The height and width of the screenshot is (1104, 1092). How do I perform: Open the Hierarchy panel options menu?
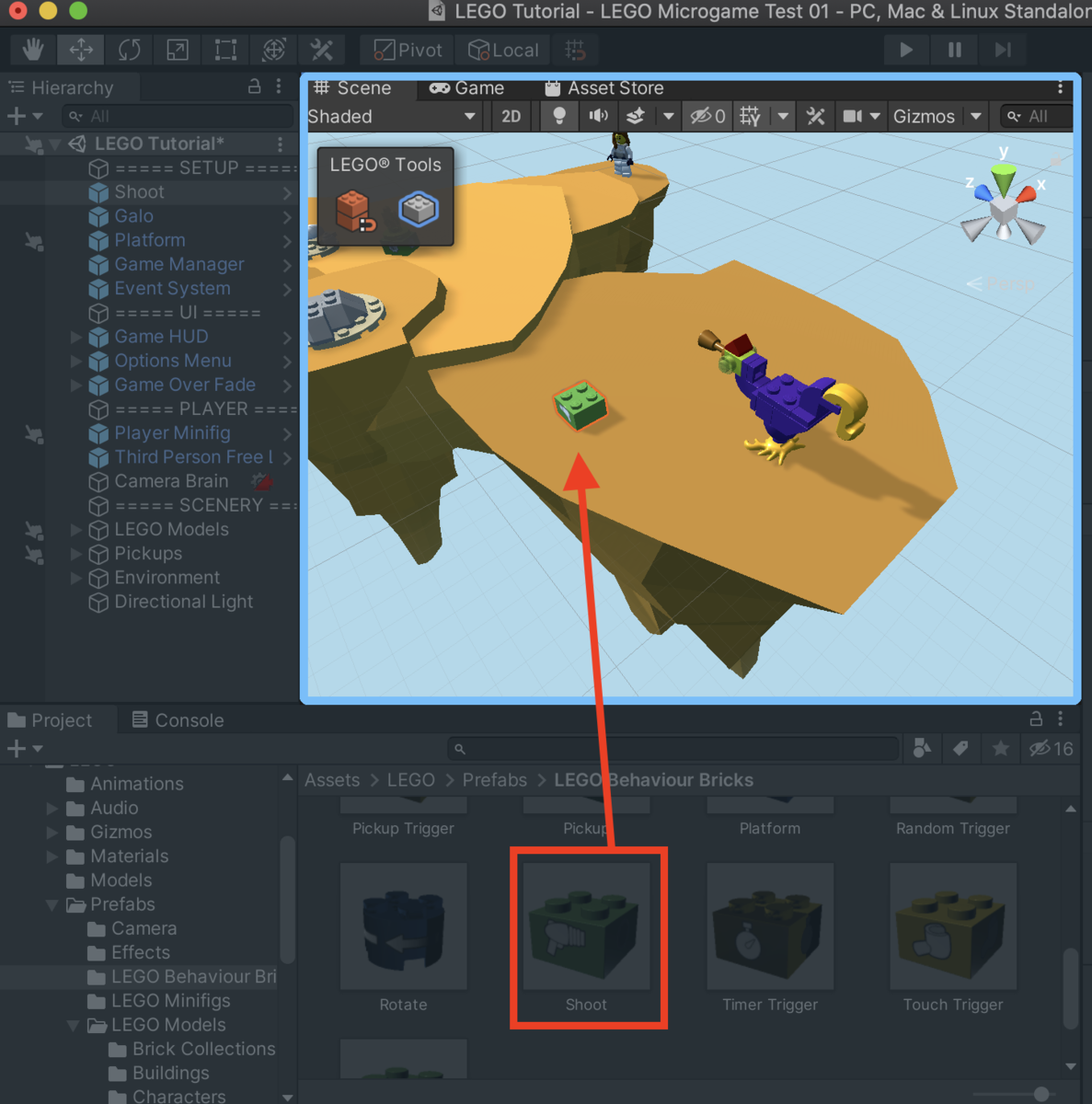point(279,86)
